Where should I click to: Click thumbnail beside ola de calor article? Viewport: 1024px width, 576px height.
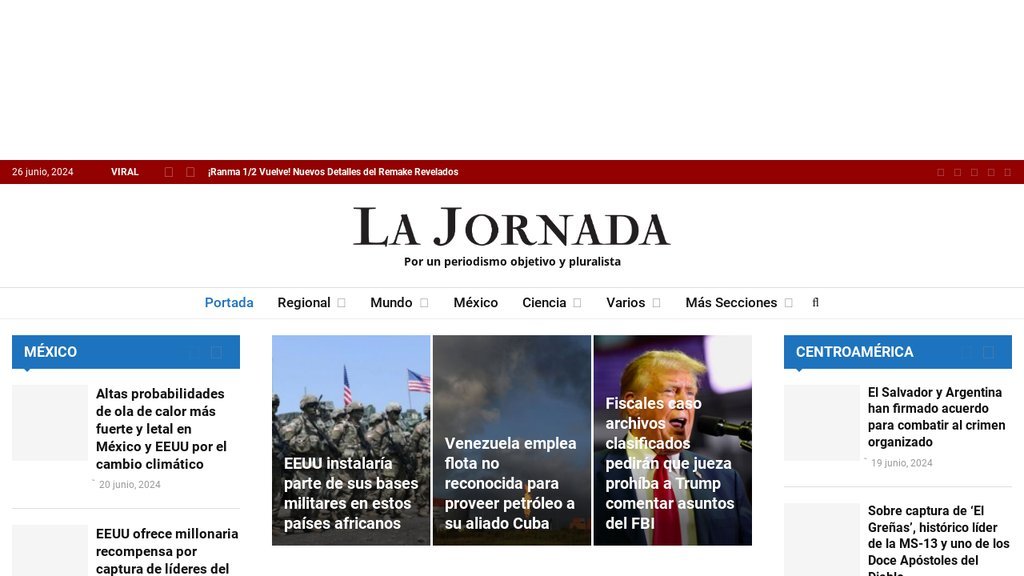point(50,423)
